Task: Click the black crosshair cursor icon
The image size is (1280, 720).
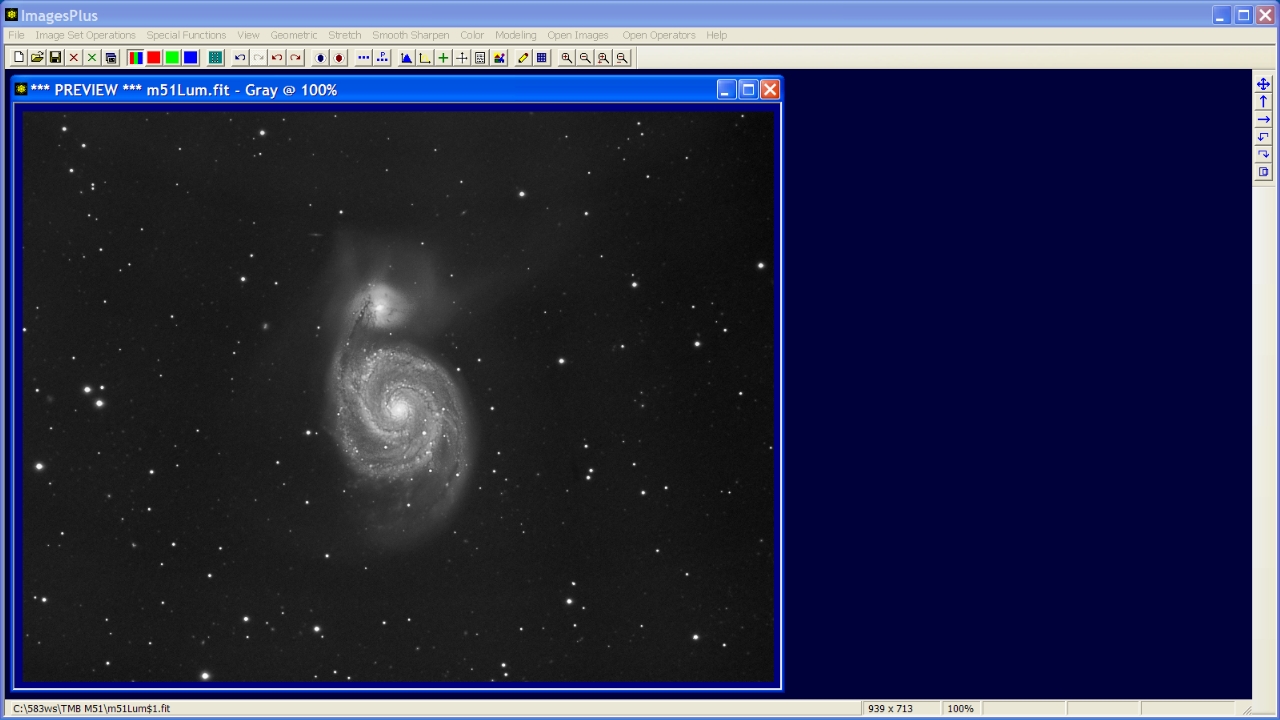Action: pos(462,58)
